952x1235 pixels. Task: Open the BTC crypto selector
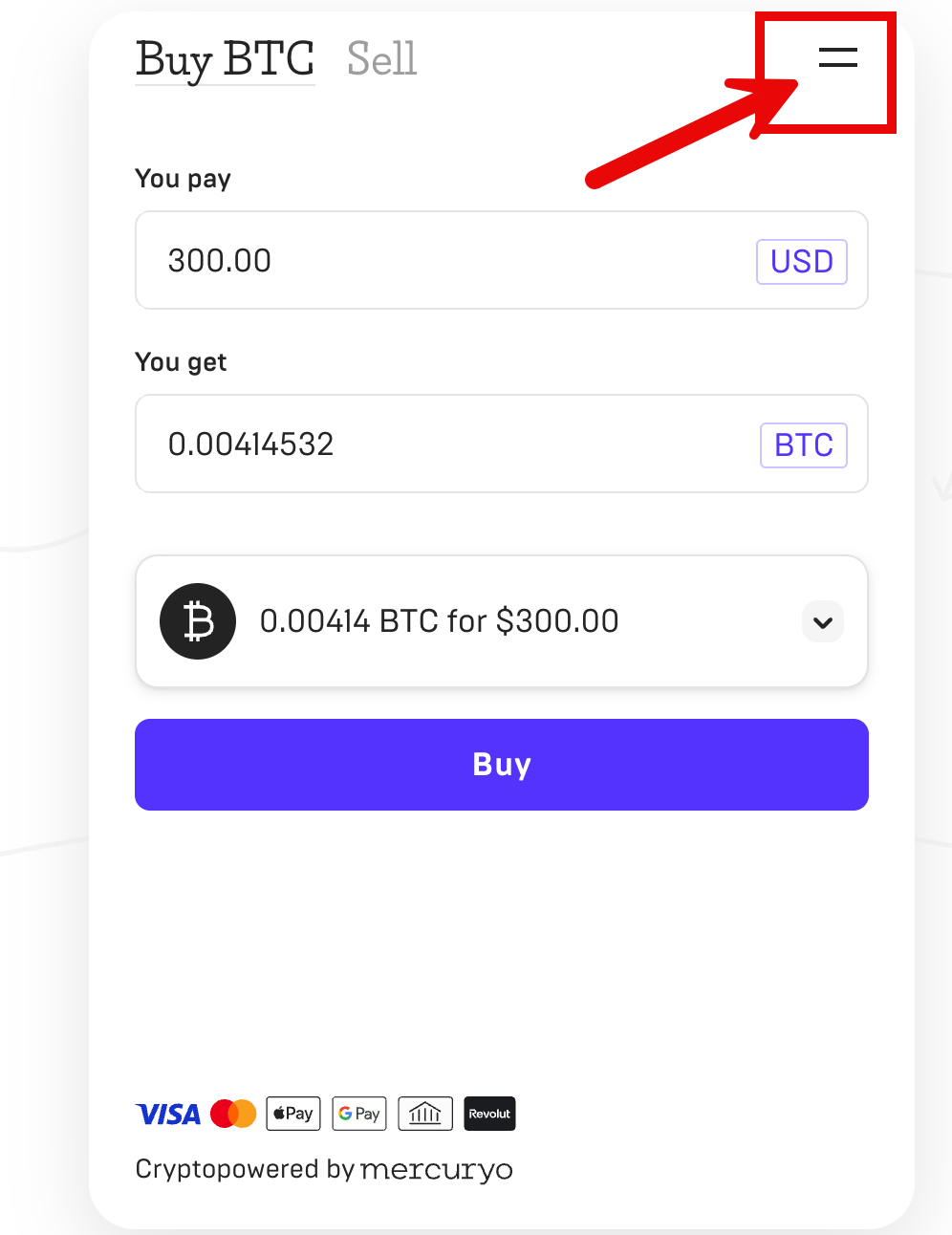[x=804, y=445]
